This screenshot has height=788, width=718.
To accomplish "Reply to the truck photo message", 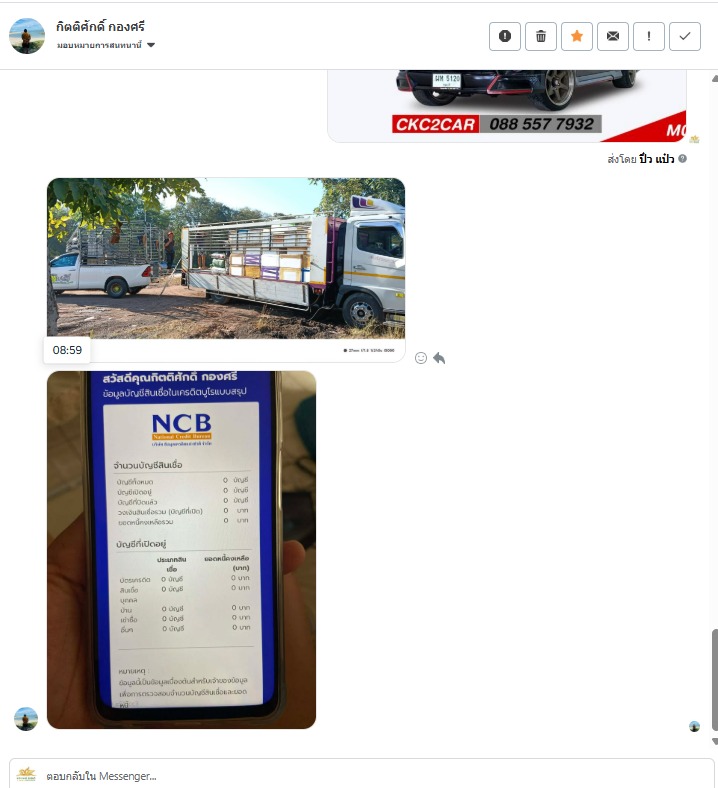I will [x=439, y=358].
